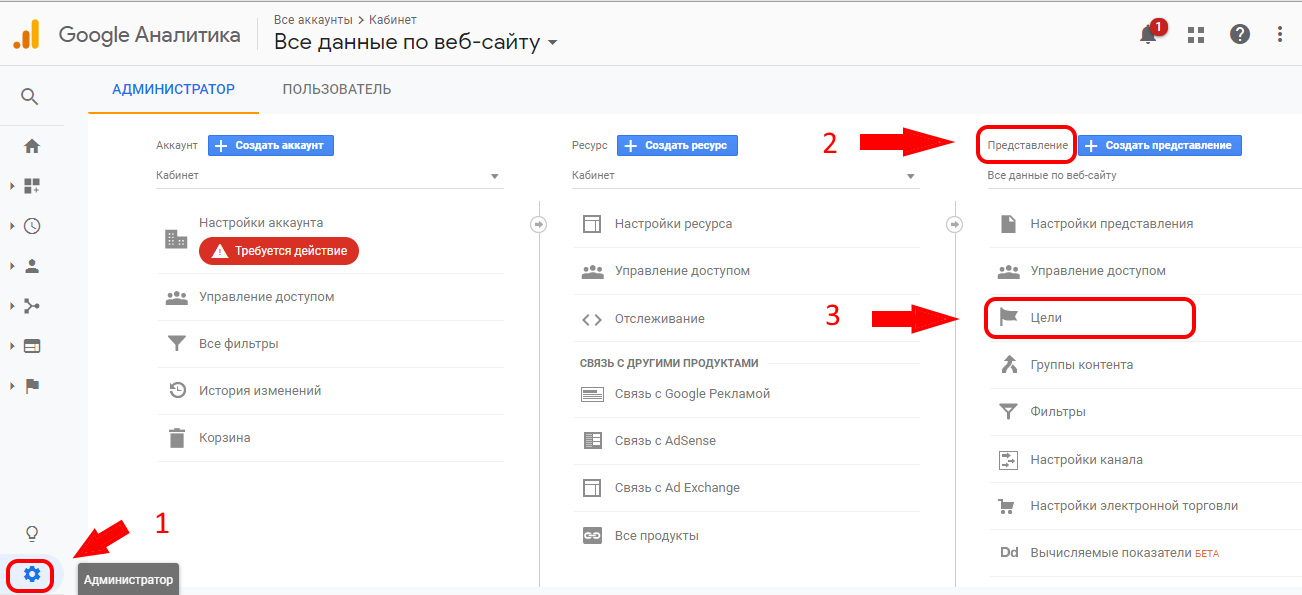The width and height of the screenshot is (1302, 595).
Task: Click arrow circle between property and view columns
Action: click(x=954, y=224)
